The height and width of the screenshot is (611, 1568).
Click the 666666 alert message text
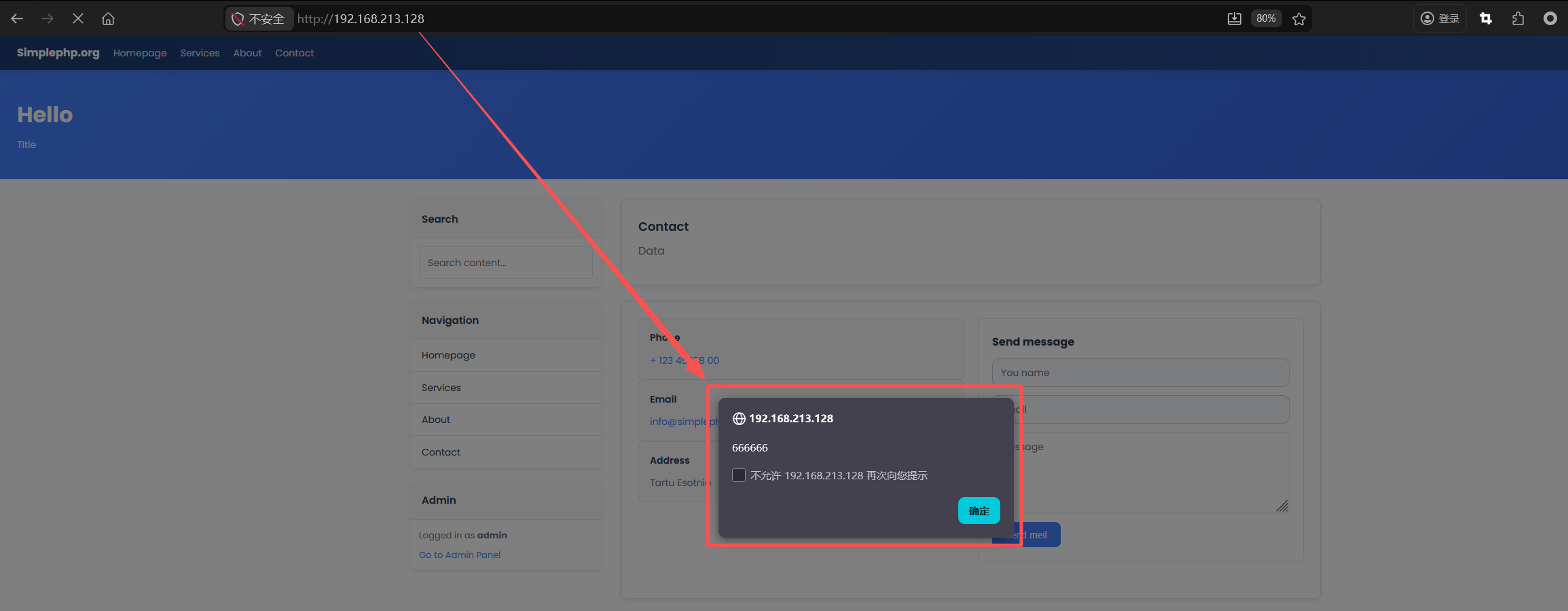point(750,448)
